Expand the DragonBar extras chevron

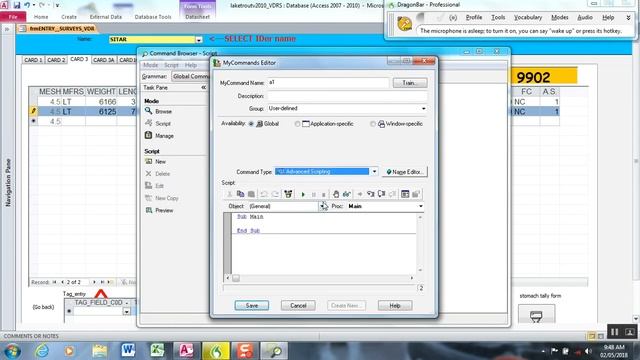628,18
